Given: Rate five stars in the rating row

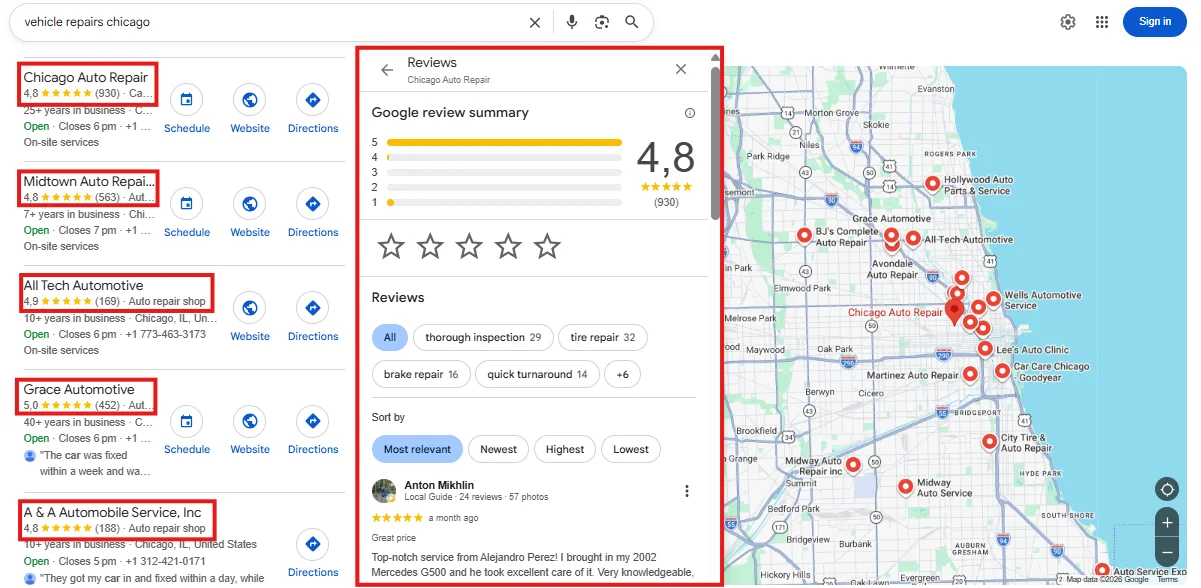Looking at the screenshot, I should (547, 246).
